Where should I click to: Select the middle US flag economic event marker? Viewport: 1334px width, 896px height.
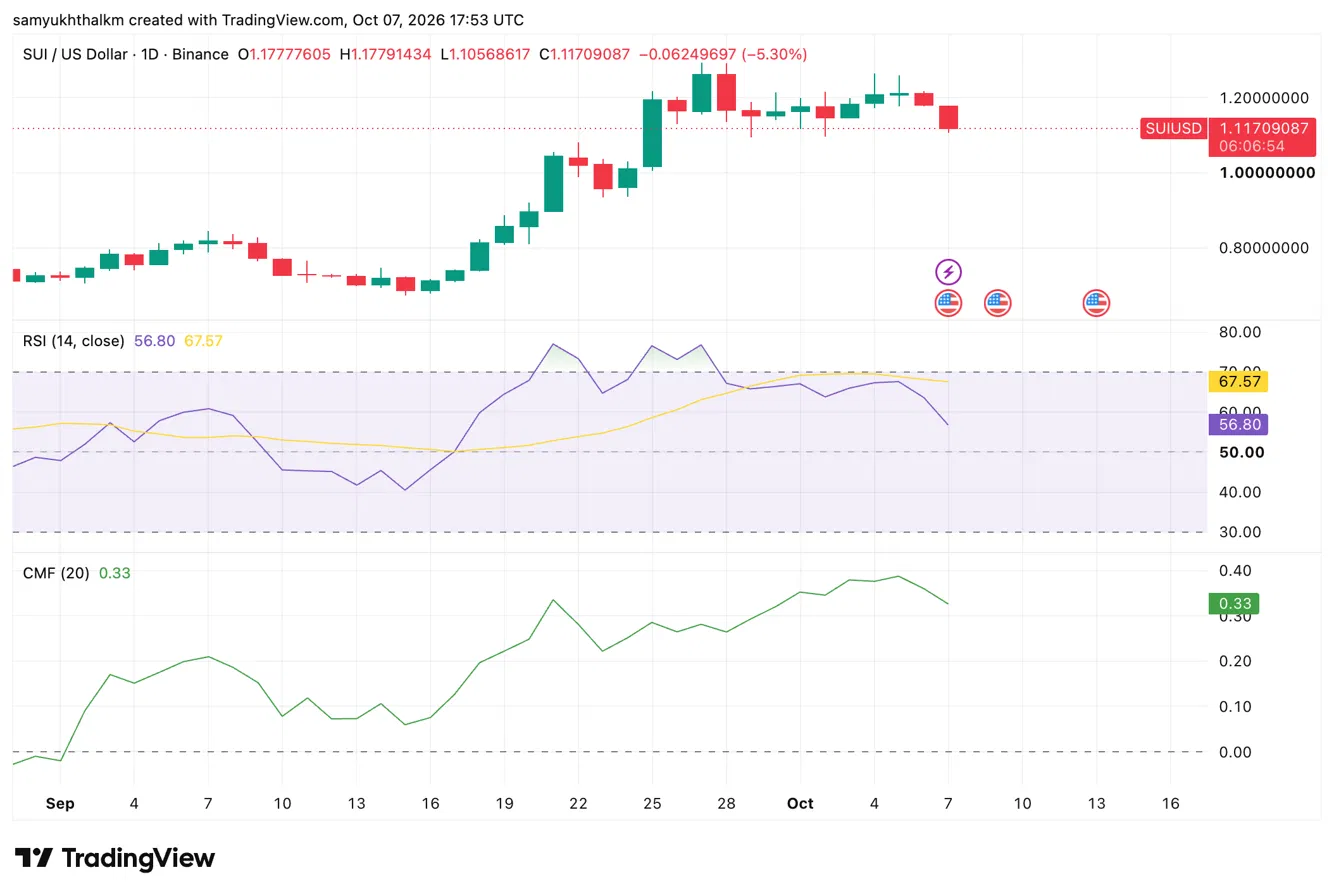pyautogui.click(x=997, y=303)
